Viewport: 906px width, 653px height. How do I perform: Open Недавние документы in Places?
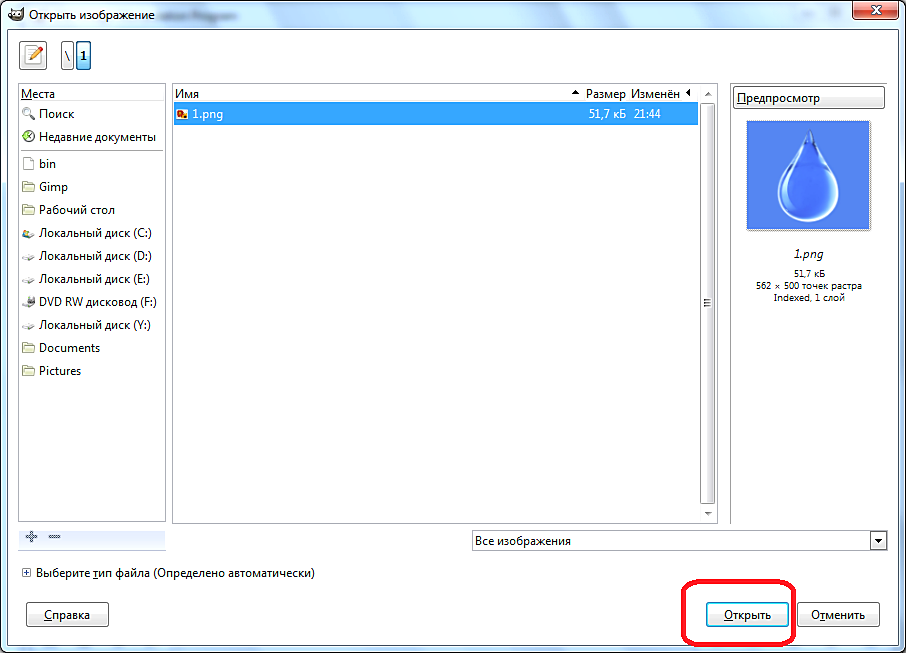[92, 137]
